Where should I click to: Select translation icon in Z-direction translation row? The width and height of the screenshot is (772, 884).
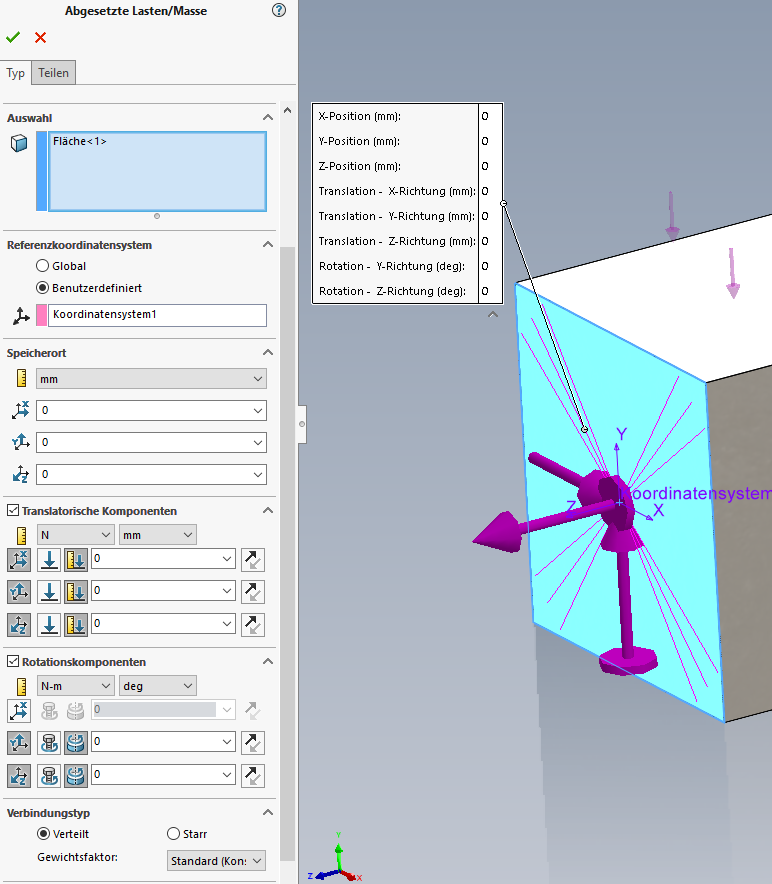coord(76,625)
